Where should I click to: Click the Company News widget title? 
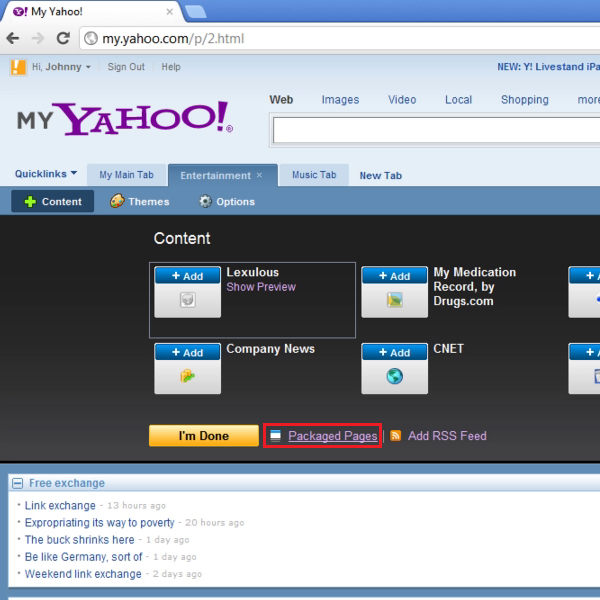271,349
